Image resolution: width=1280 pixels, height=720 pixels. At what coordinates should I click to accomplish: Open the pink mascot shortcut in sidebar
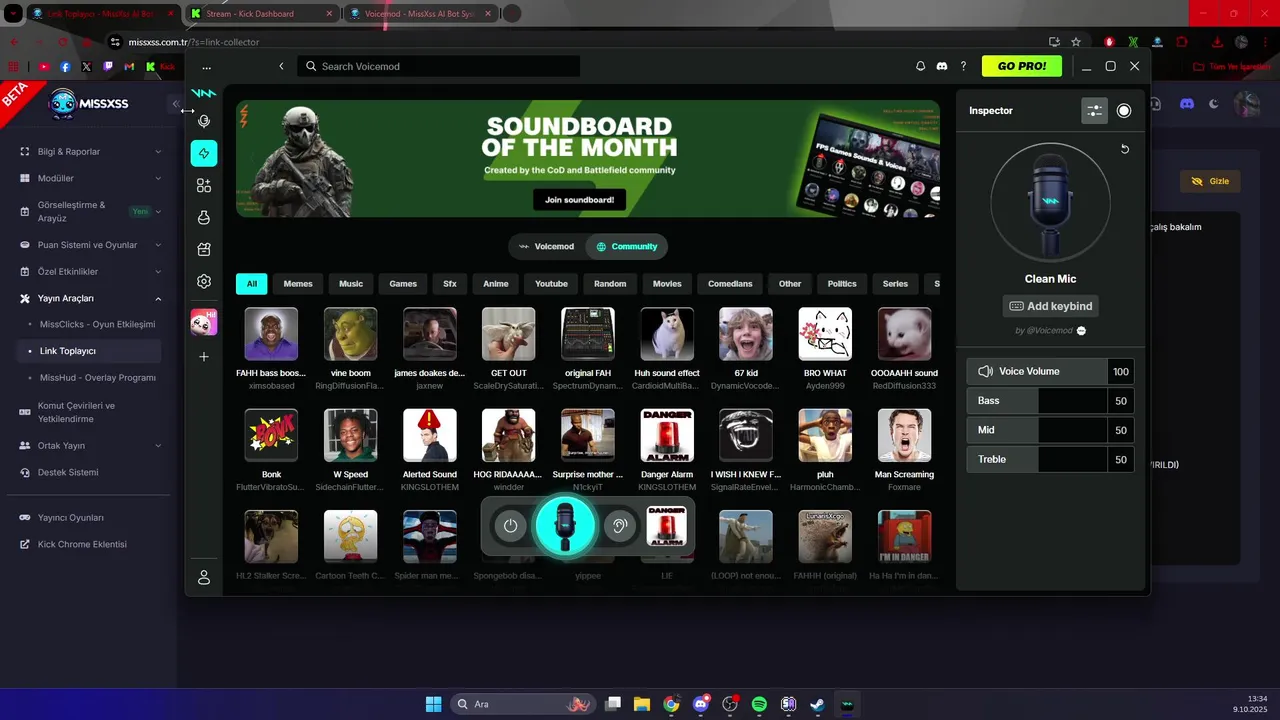click(x=204, y=322)
